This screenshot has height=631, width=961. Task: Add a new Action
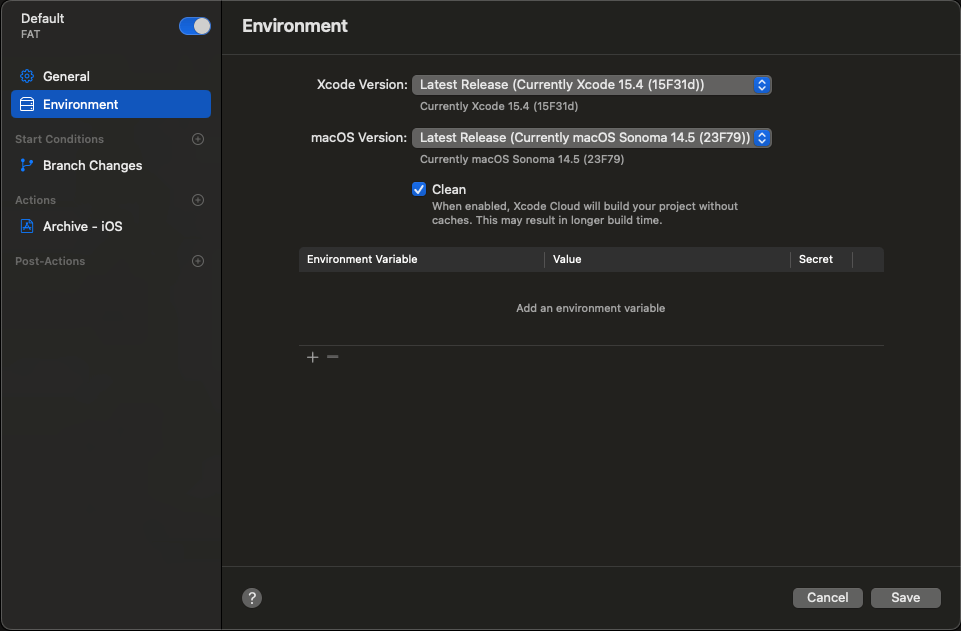click(x=198, y=200)
